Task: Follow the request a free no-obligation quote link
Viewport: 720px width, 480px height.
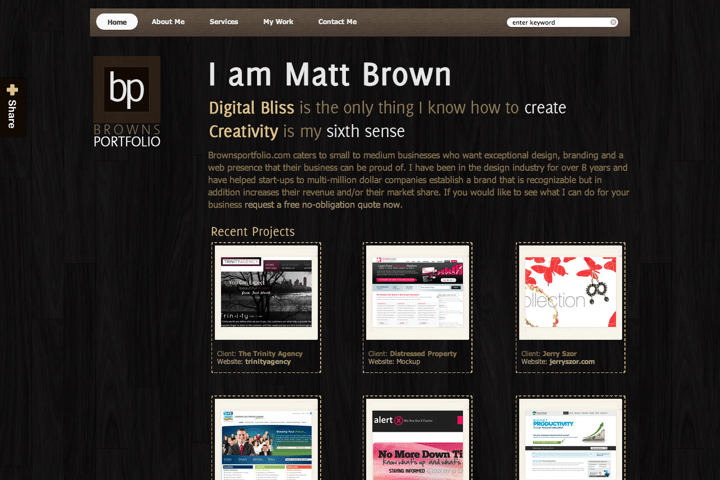Action: 323,205
